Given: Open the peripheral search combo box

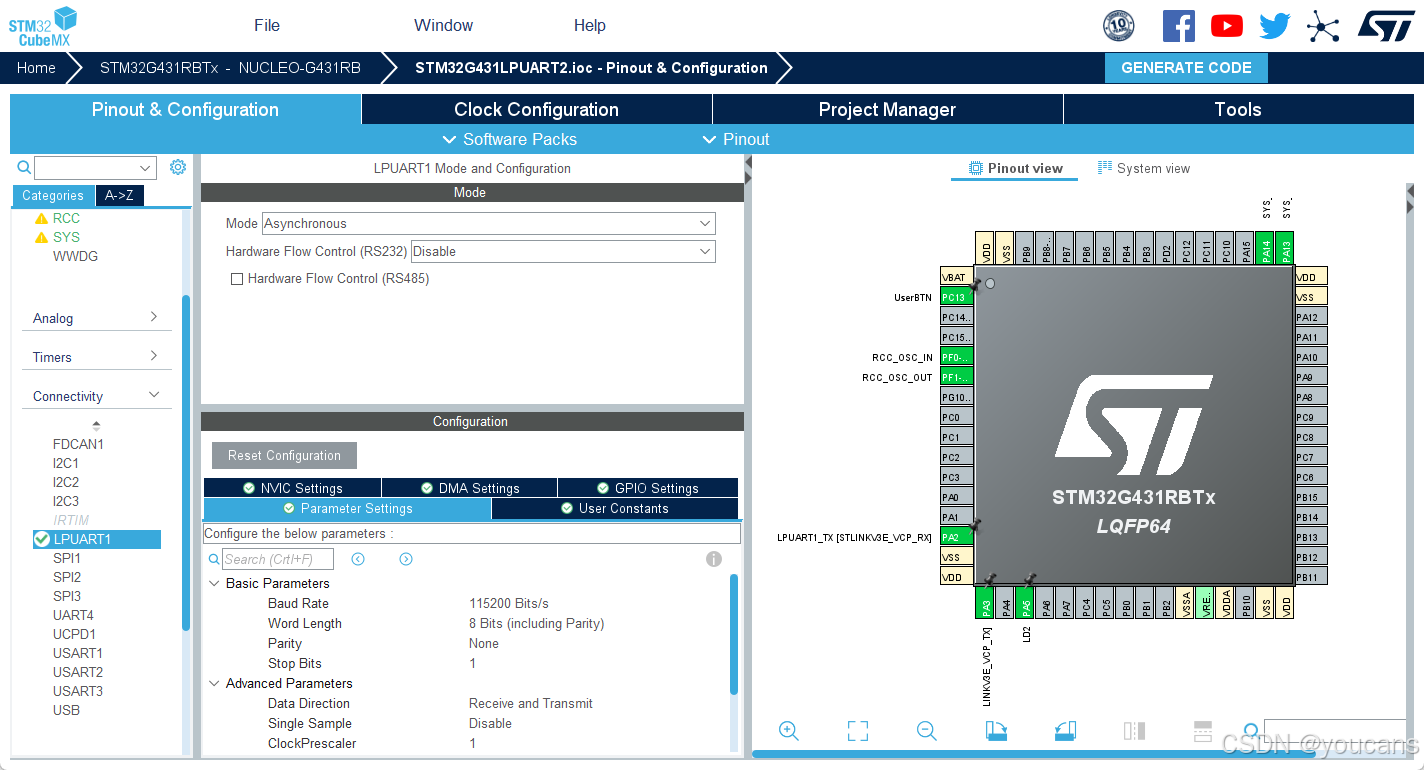Looking at the screenshot, I should (x=95, y=168).
